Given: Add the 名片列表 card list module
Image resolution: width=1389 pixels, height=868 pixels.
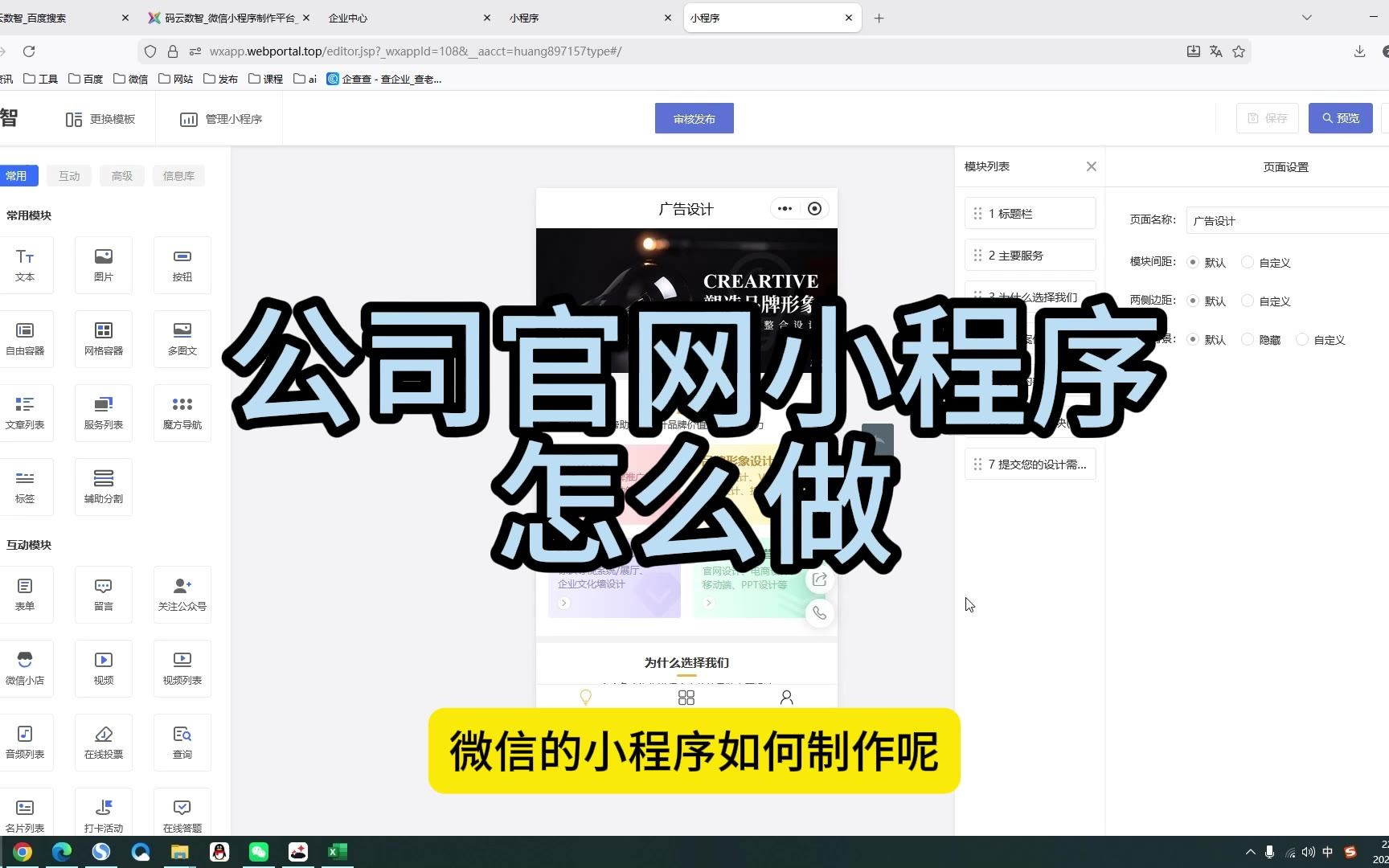Looking at the screenshot, I should tap(25, 813).
